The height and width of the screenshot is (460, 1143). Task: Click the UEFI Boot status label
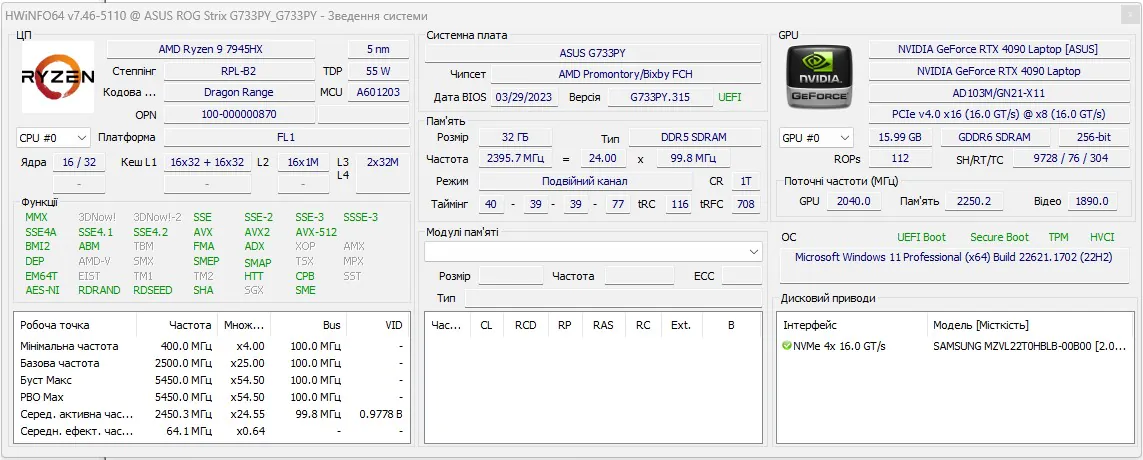point(921,237)
